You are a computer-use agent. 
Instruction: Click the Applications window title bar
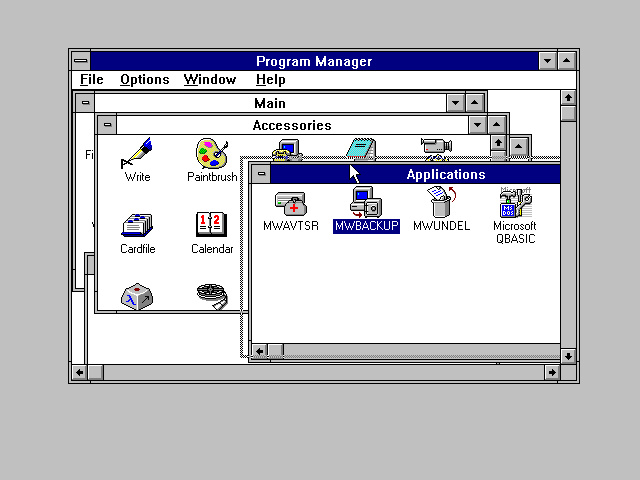(x=415, y=174)
